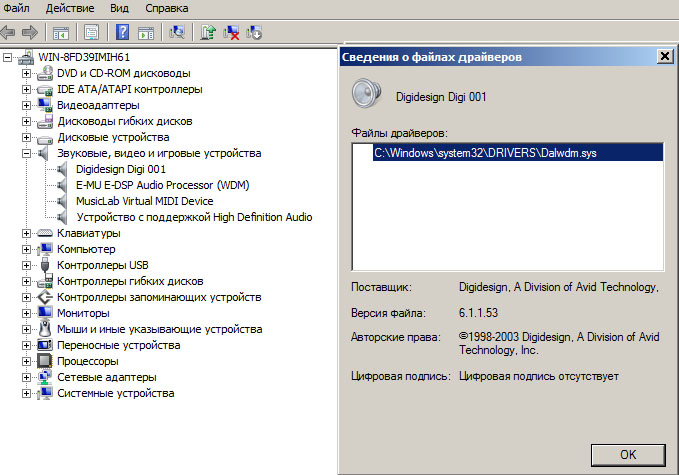
Task: Expand Дисковые устройства node
Action: [x=26, y=137]
